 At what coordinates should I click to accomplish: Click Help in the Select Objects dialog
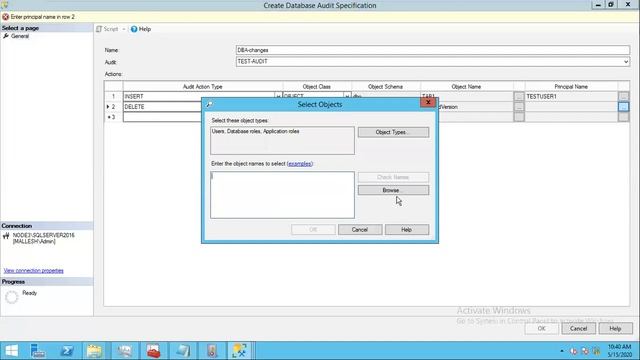tap(407, 230)
